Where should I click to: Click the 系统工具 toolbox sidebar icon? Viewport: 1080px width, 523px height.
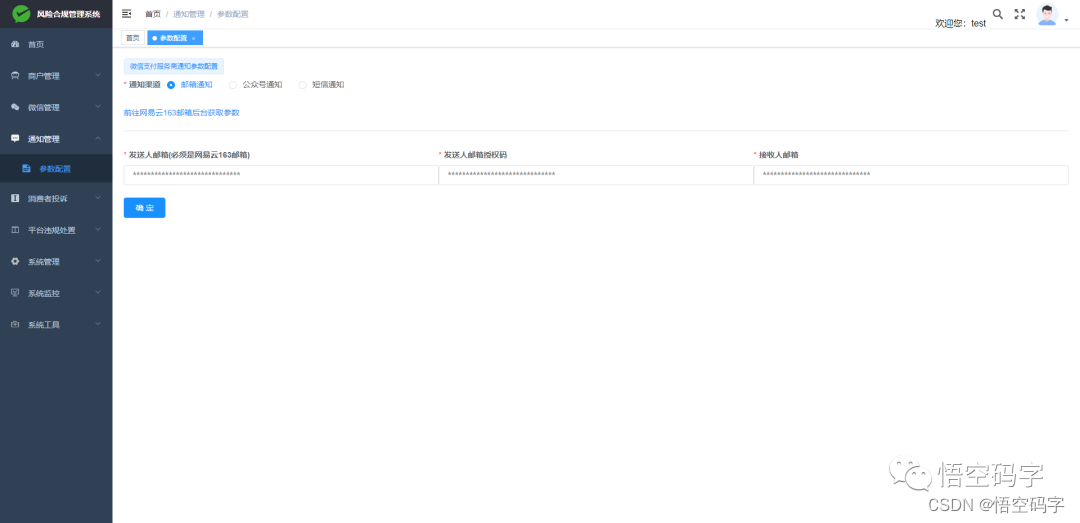click(x=15, y=325)
